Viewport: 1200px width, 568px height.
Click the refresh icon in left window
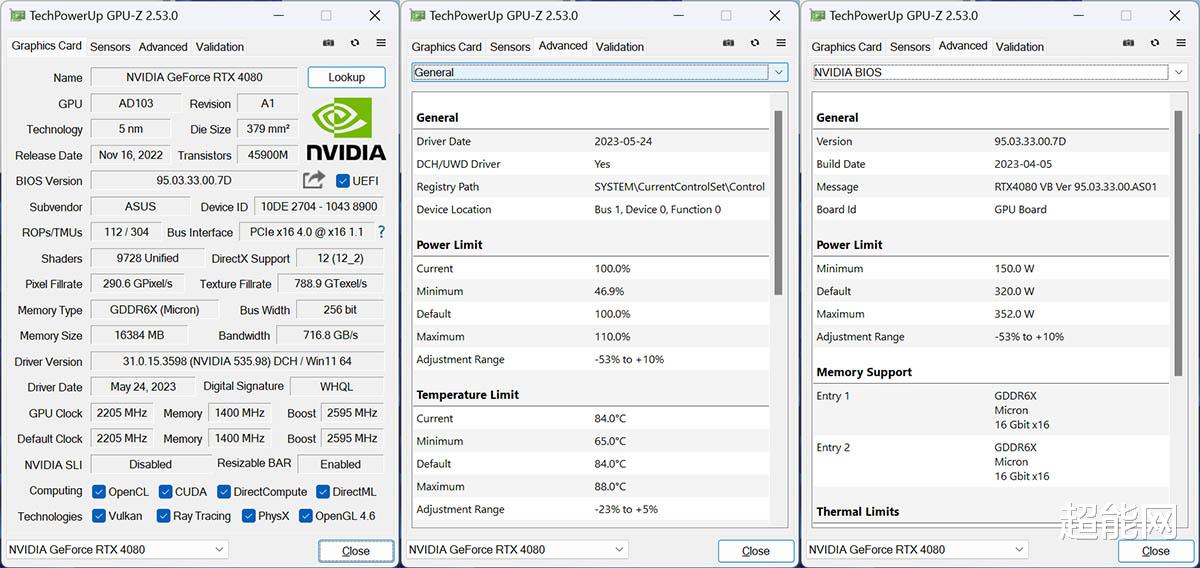[x=355, y=44]
